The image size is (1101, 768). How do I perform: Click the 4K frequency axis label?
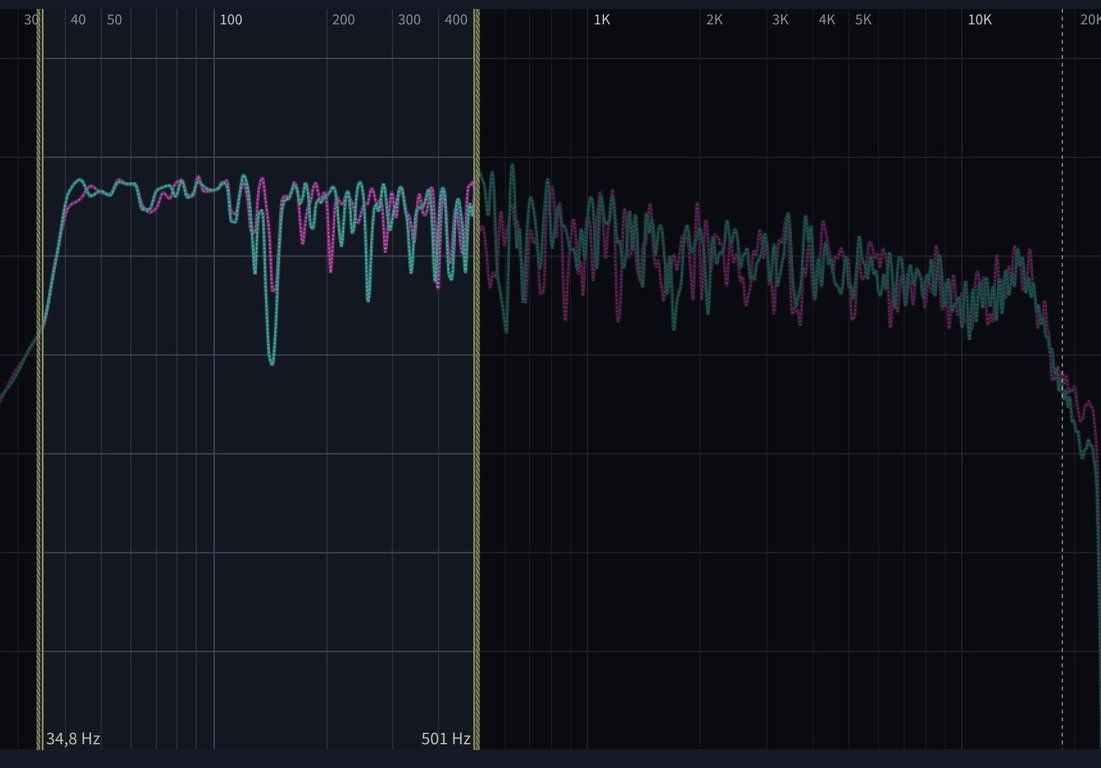(x=827, y=20)
